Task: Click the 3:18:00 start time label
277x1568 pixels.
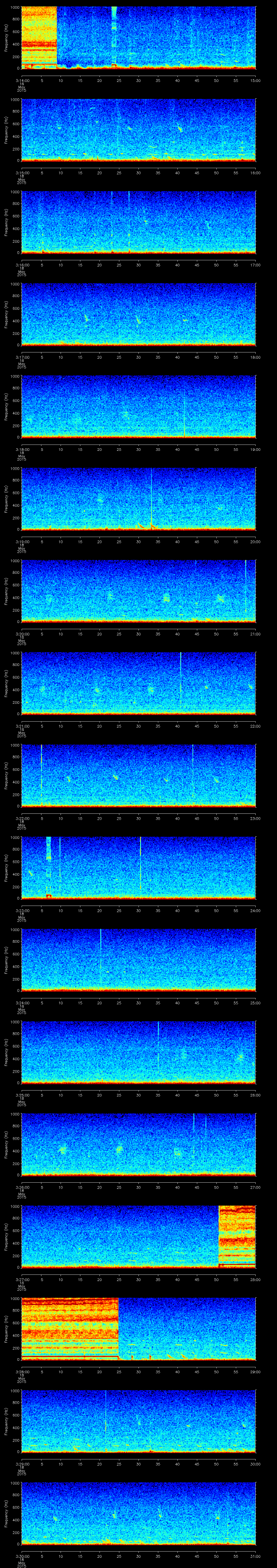Action: pyautogui.click(x=22, y=449)
